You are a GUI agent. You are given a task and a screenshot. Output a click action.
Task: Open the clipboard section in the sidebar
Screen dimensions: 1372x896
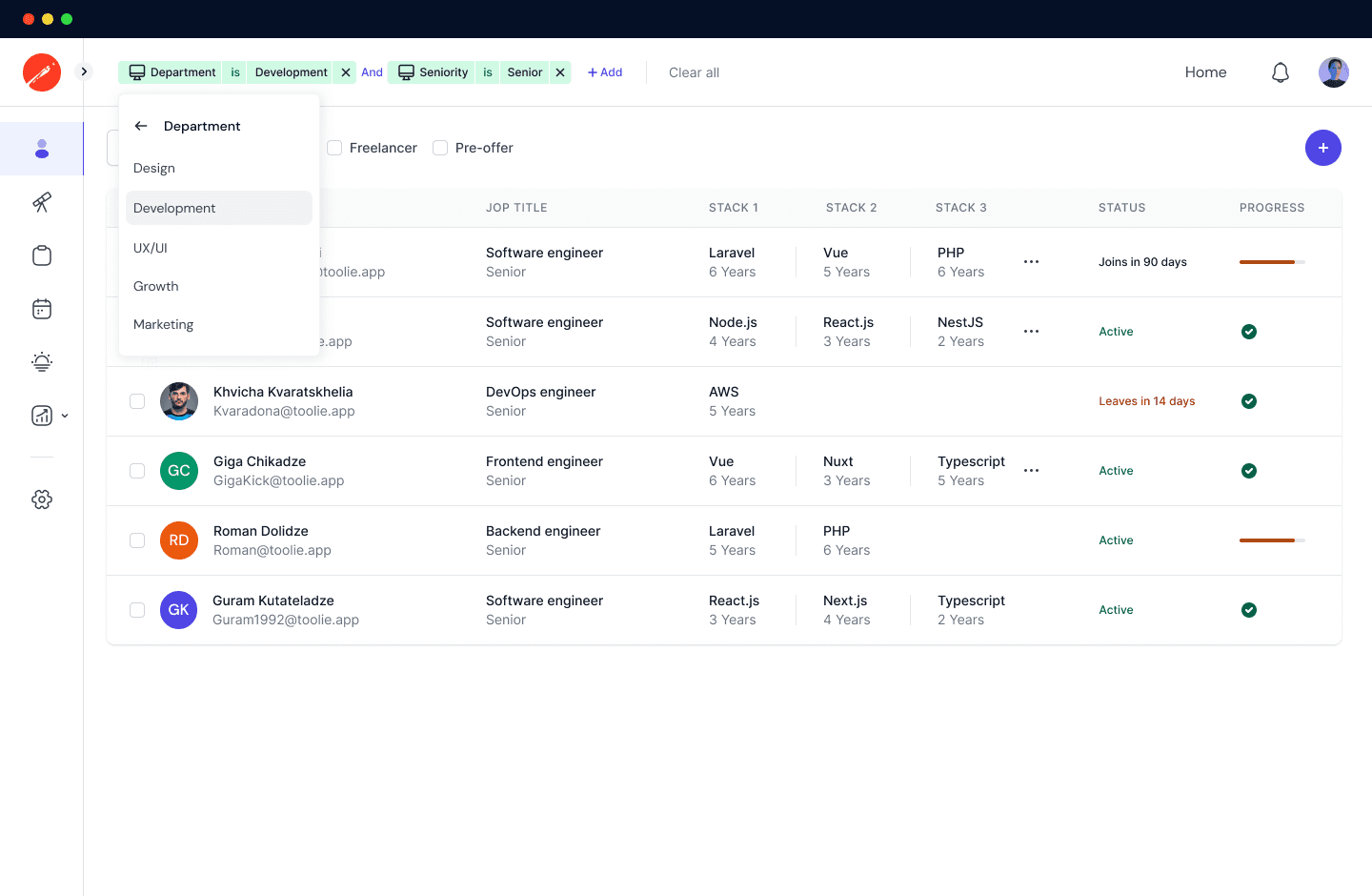42,255
